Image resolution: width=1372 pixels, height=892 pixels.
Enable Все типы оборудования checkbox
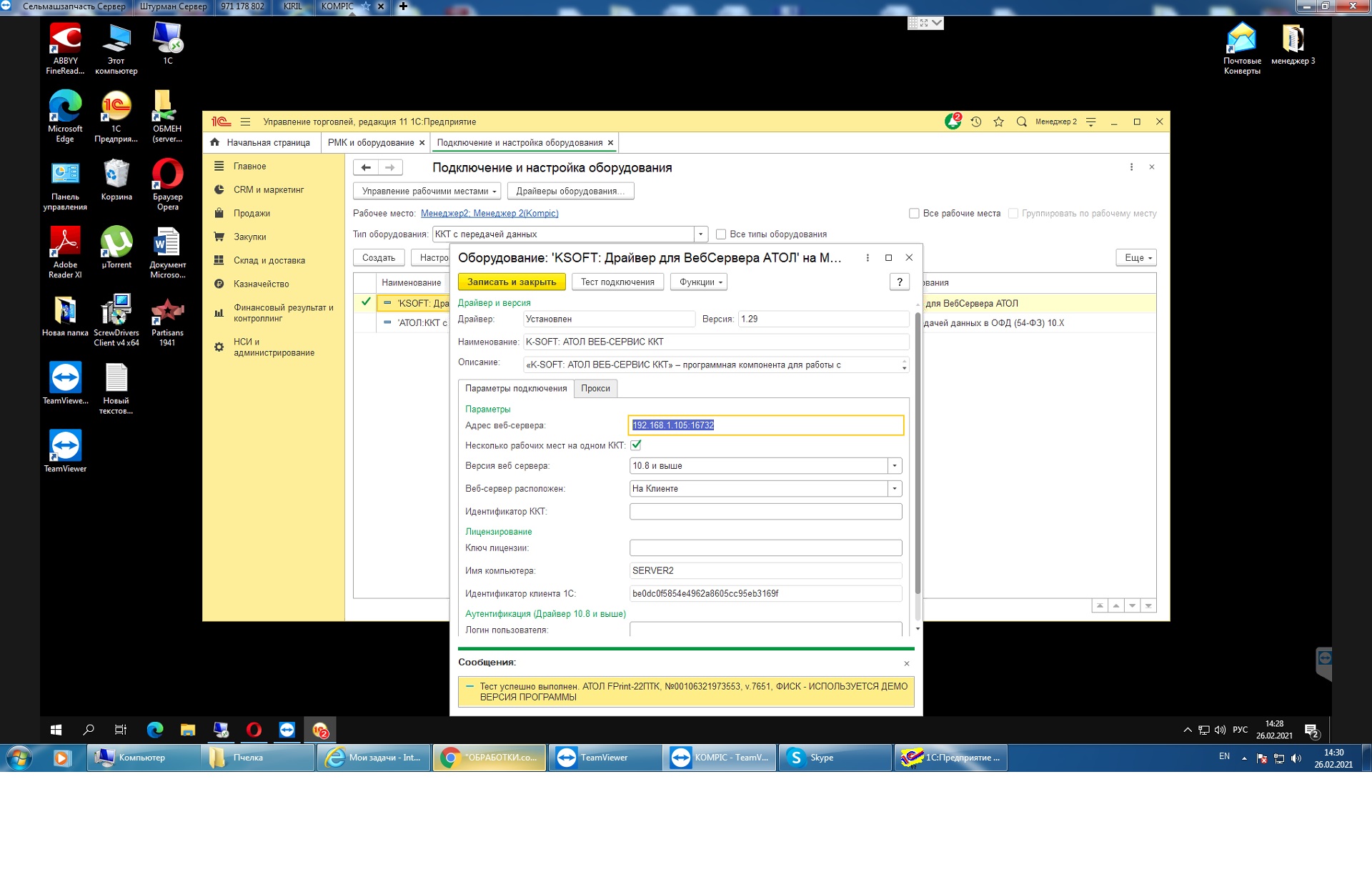tap(721, 234)
